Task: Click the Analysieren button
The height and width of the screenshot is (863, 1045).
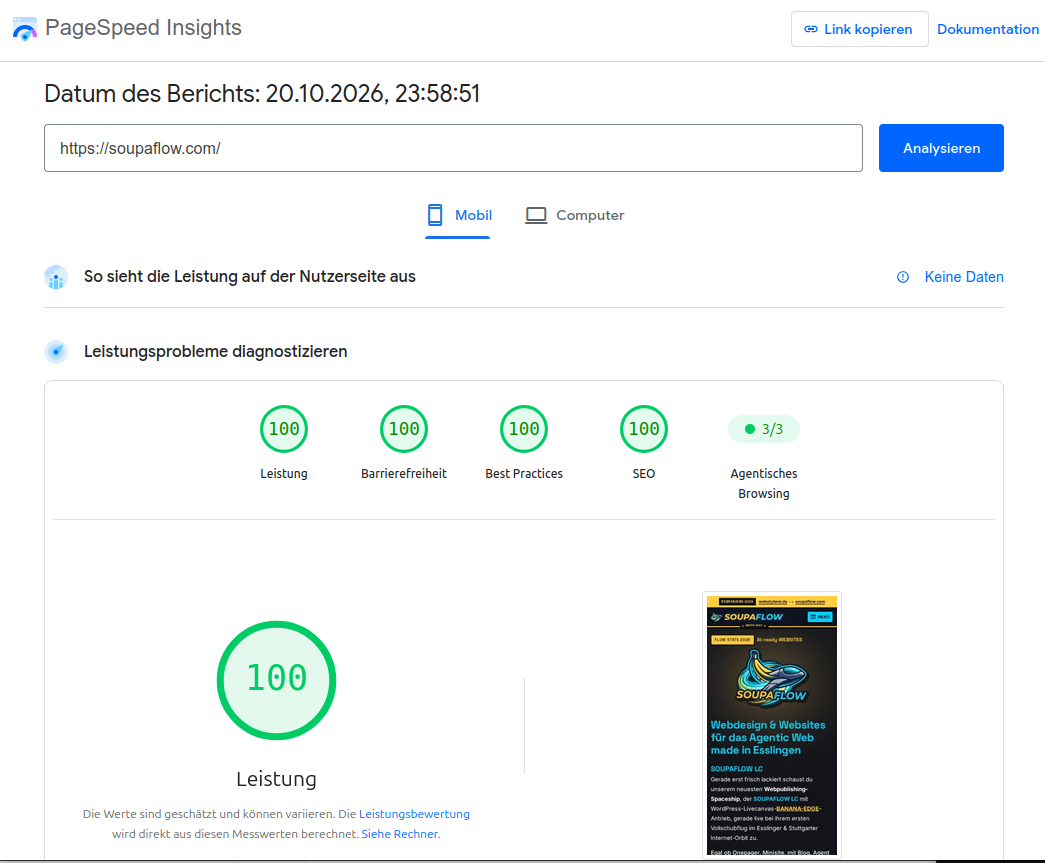Action: click(x=941, y=148)
